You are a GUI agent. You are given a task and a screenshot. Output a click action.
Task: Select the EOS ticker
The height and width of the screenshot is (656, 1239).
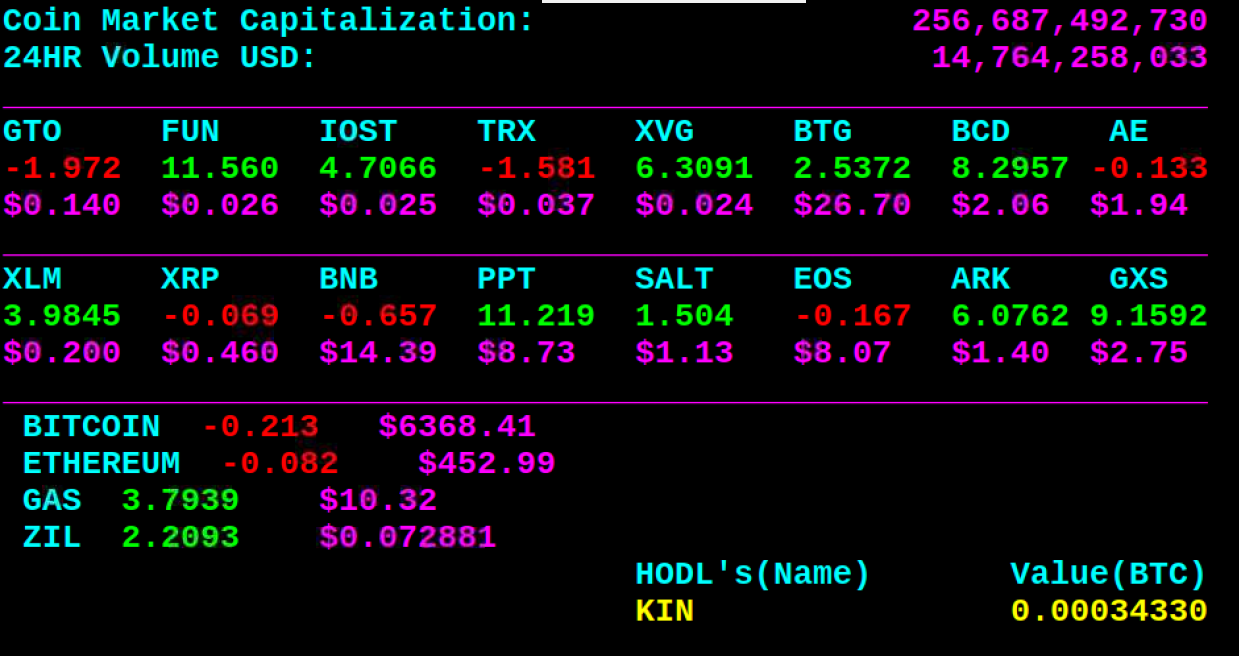coord(822,278)
